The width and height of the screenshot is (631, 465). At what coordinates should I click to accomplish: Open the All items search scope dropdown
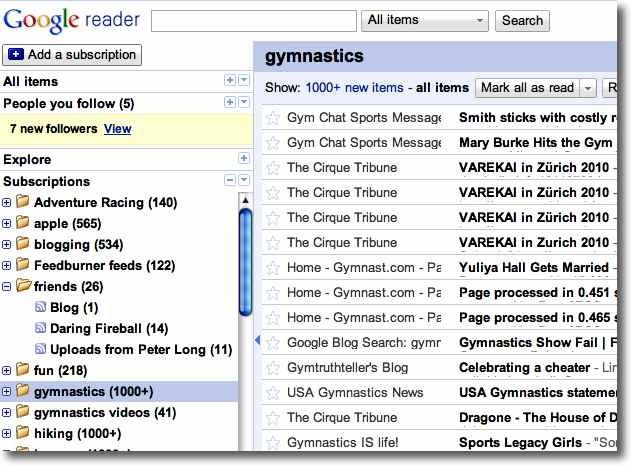tap(426, 20)
